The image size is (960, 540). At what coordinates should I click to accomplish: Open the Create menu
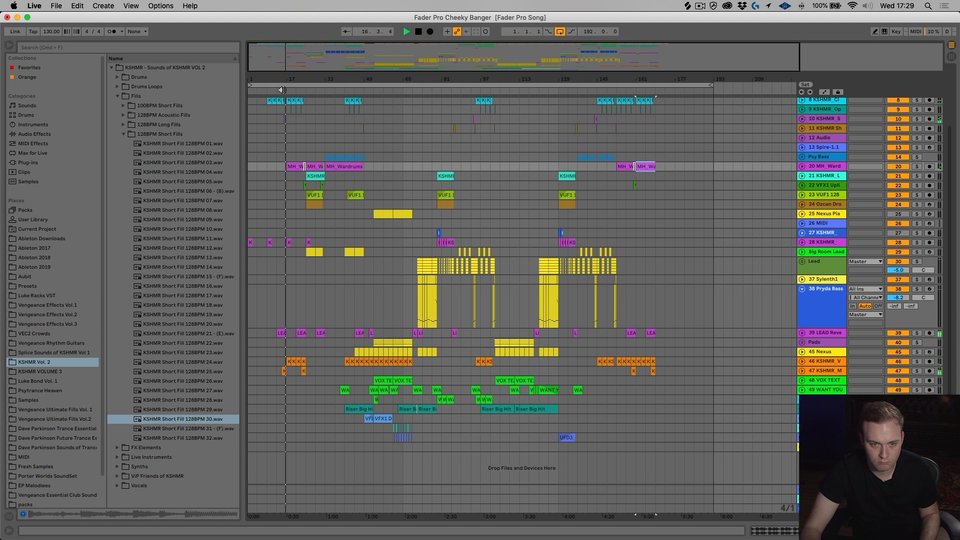click(x=103, y=6)
